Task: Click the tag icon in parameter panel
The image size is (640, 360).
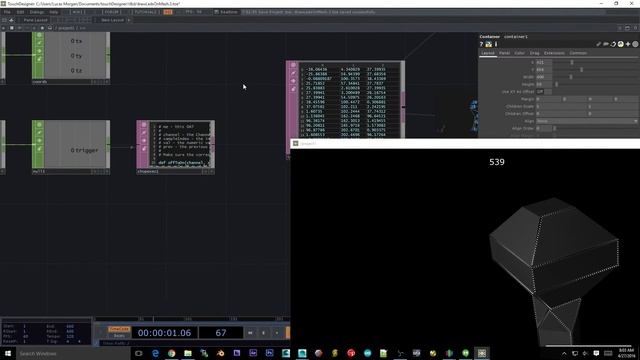Action: 606,44
